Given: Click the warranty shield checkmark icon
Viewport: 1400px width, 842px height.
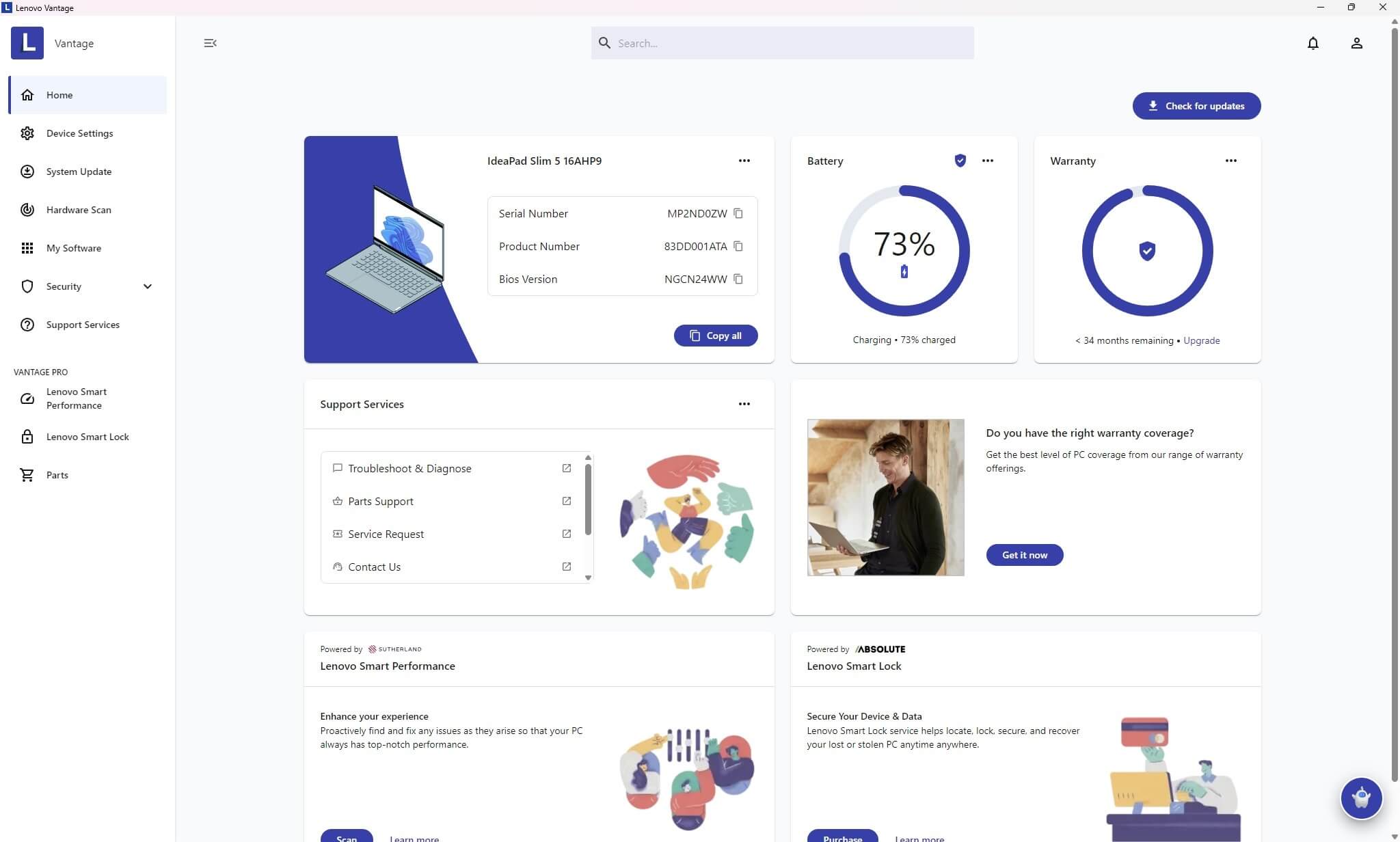Looking at the screenshot, I should point(1147,251).
